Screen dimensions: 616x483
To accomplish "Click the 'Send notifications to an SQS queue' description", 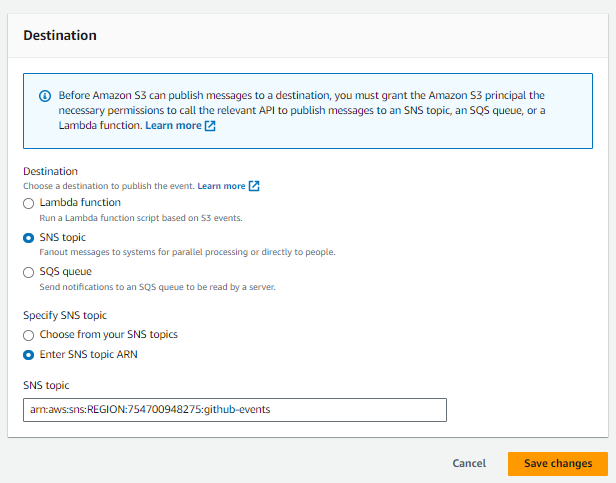I will pos(158,287).
